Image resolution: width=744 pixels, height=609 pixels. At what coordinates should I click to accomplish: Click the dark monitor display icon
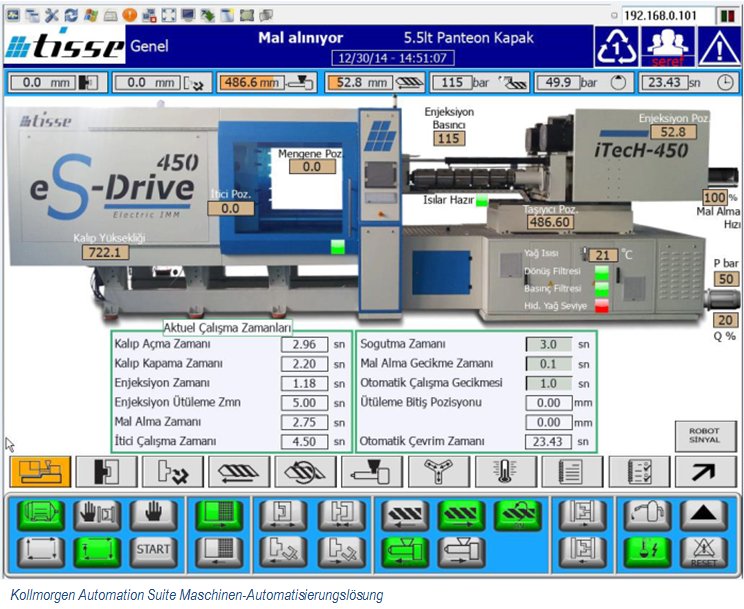point(188,15)
